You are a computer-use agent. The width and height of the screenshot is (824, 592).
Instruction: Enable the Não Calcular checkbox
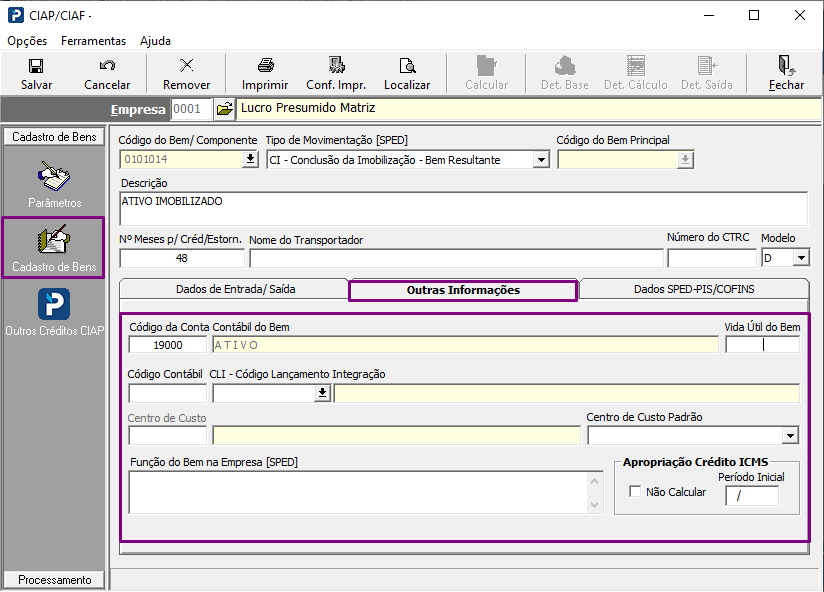[635, 492]
